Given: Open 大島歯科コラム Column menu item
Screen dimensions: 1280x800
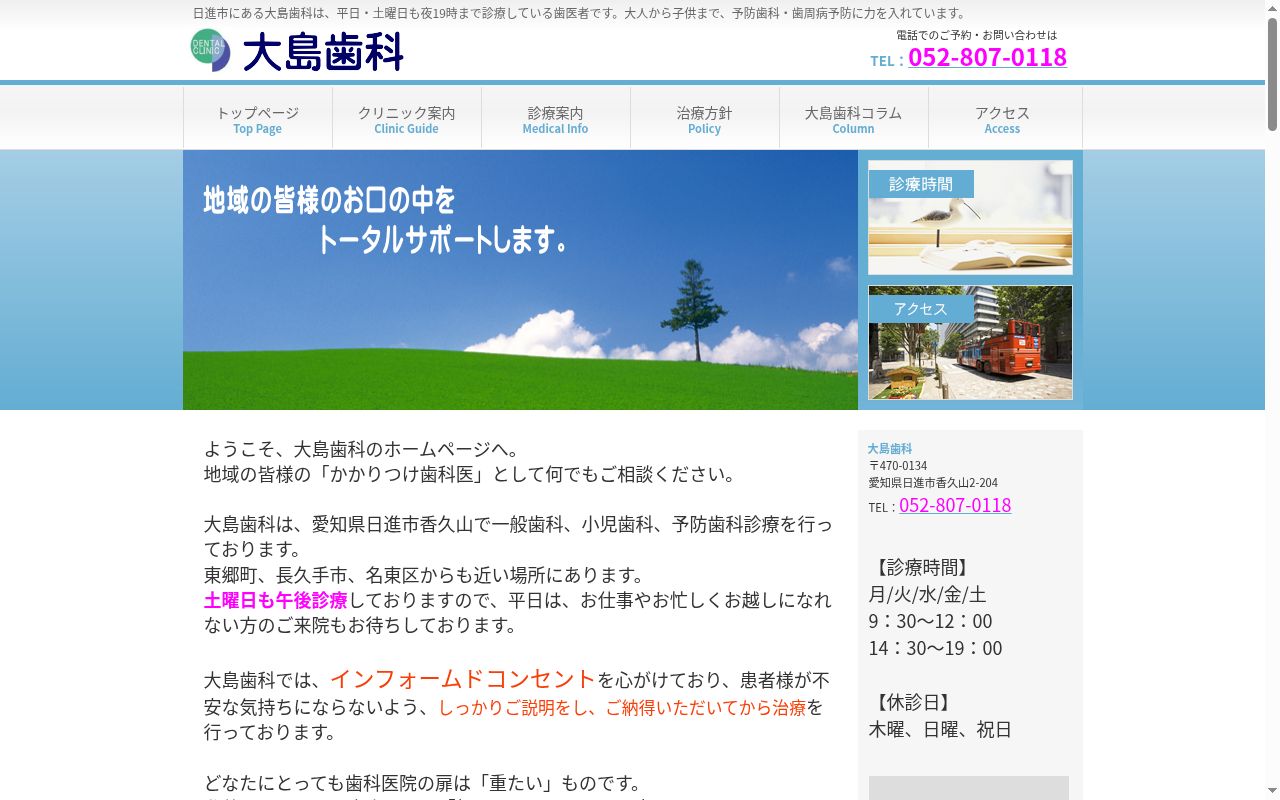Looking at the screenshot, I should [x=854, y=119].
